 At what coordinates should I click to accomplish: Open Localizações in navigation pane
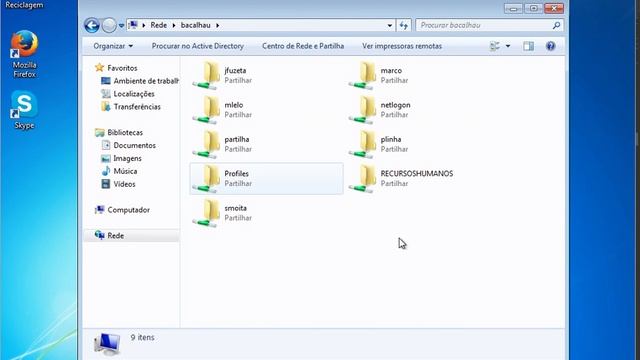pos(134,94)
